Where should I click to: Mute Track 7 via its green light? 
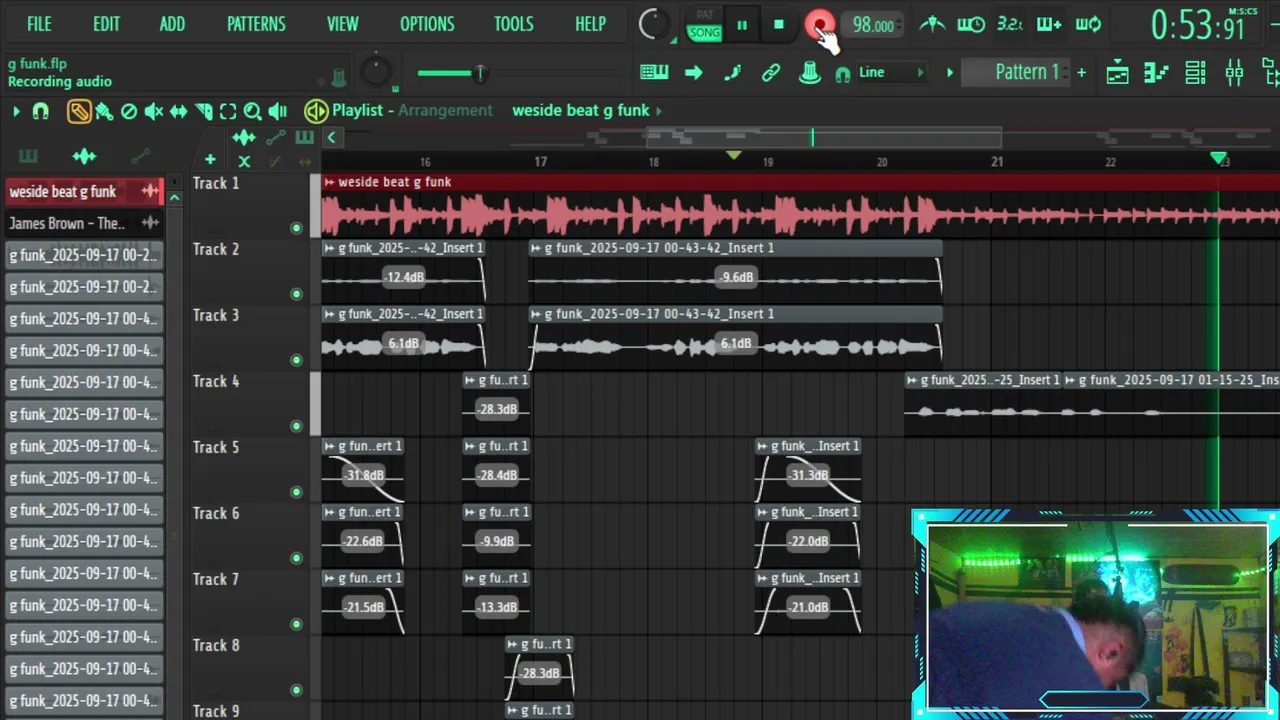point(295,624)
